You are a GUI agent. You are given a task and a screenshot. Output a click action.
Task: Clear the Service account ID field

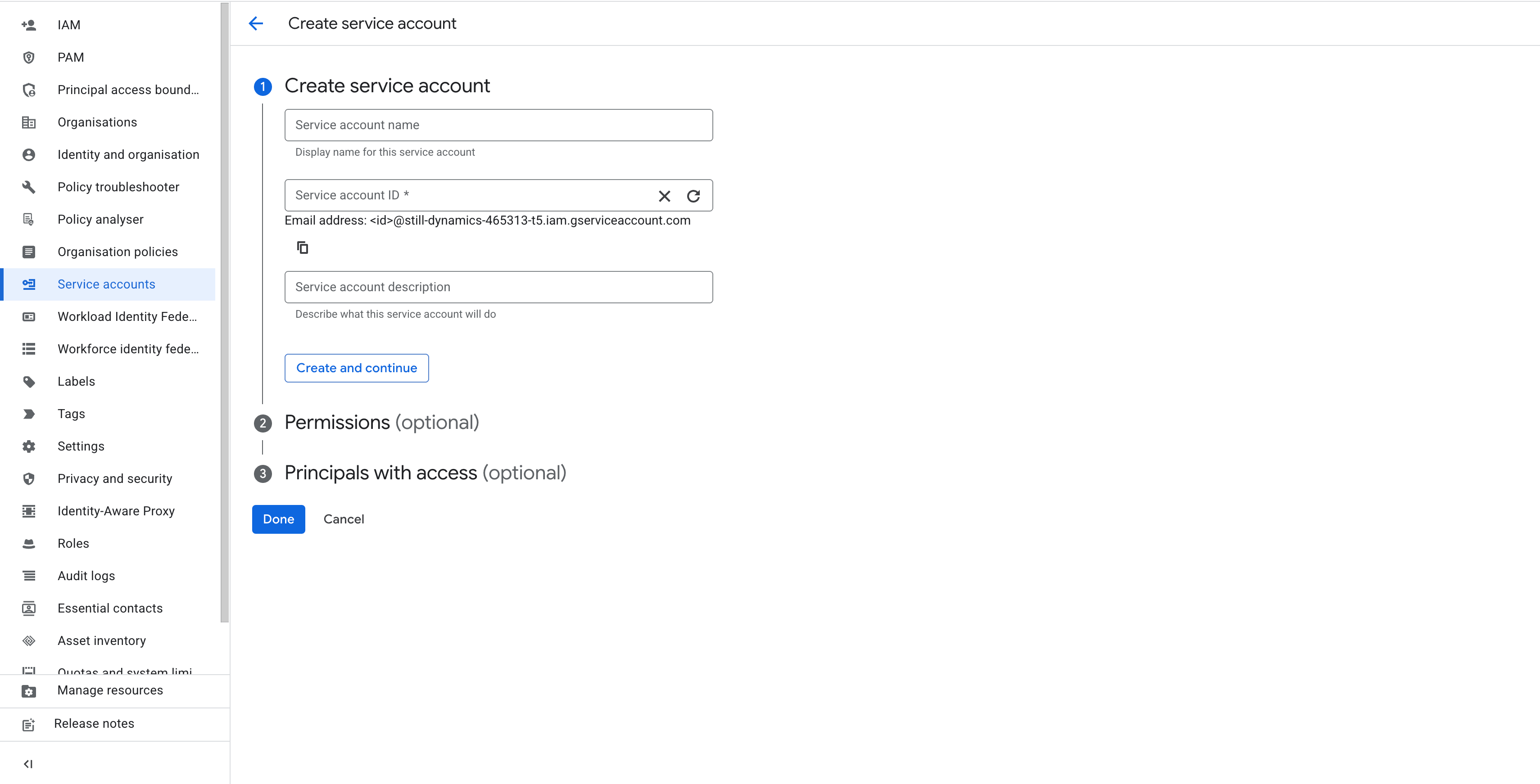[664, 195]
